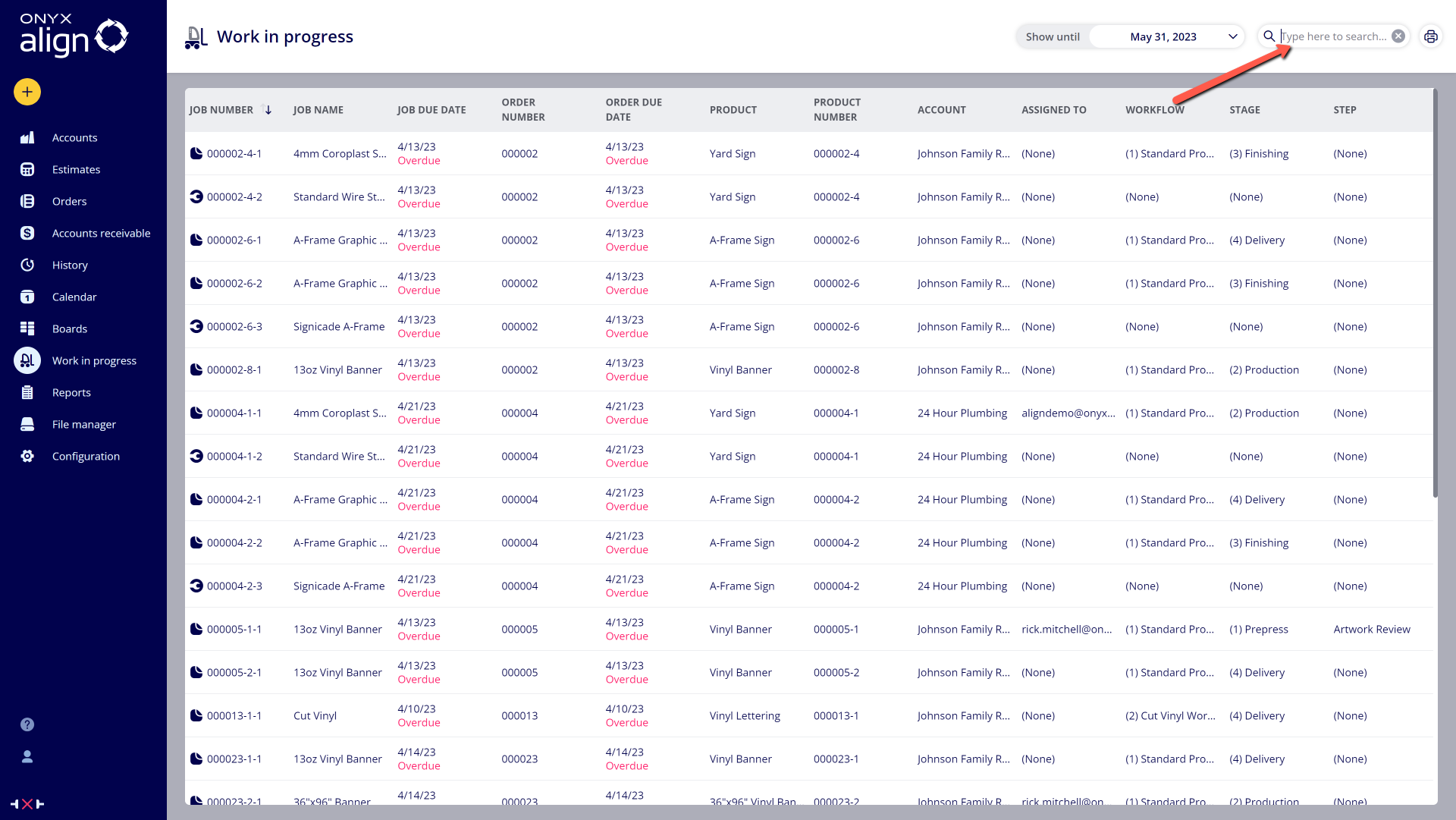Click the search magnifier icon

coord(1269,36)
